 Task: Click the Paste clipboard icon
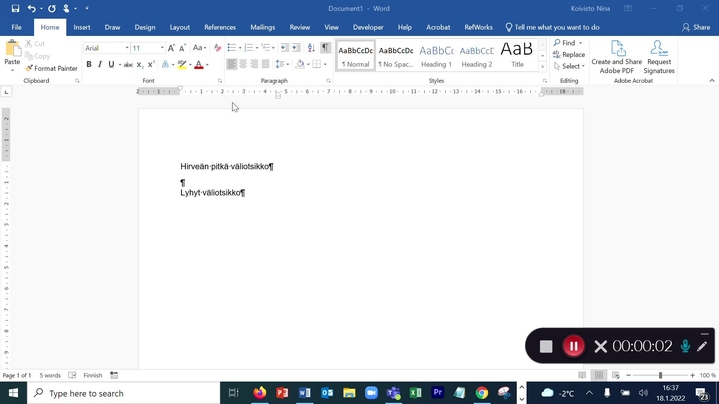click(12, 49)
